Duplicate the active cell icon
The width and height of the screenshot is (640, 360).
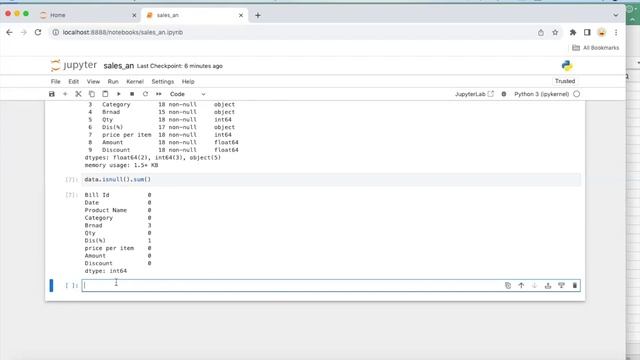tap(508, 285)
